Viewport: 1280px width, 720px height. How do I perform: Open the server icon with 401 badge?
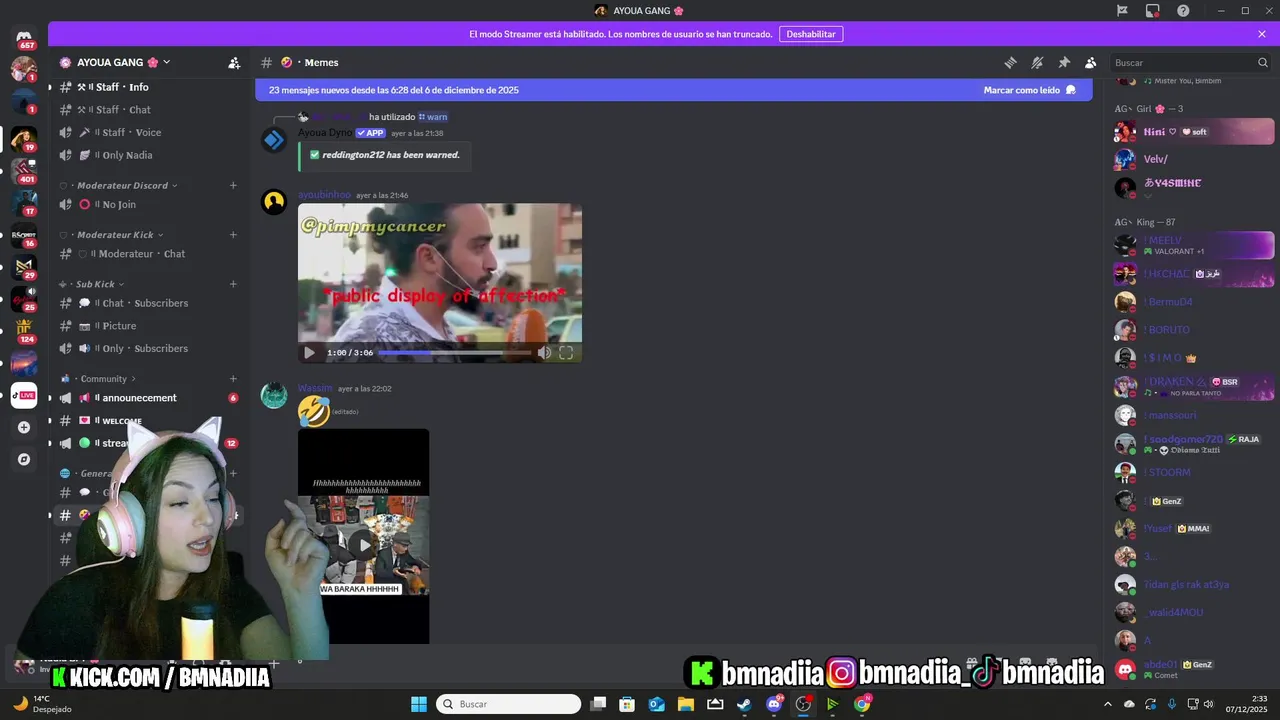[24, 170]
